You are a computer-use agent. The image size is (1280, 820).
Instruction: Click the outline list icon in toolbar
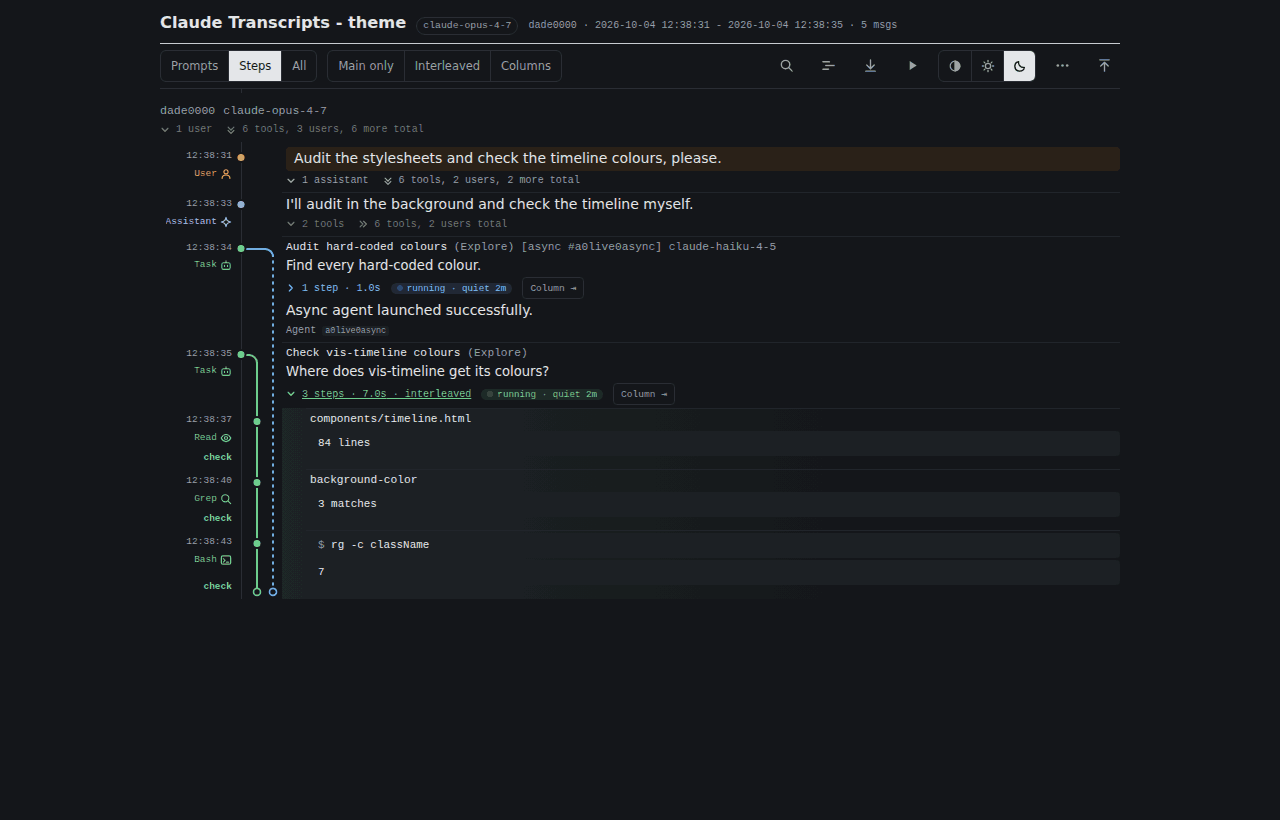[828, 66]
